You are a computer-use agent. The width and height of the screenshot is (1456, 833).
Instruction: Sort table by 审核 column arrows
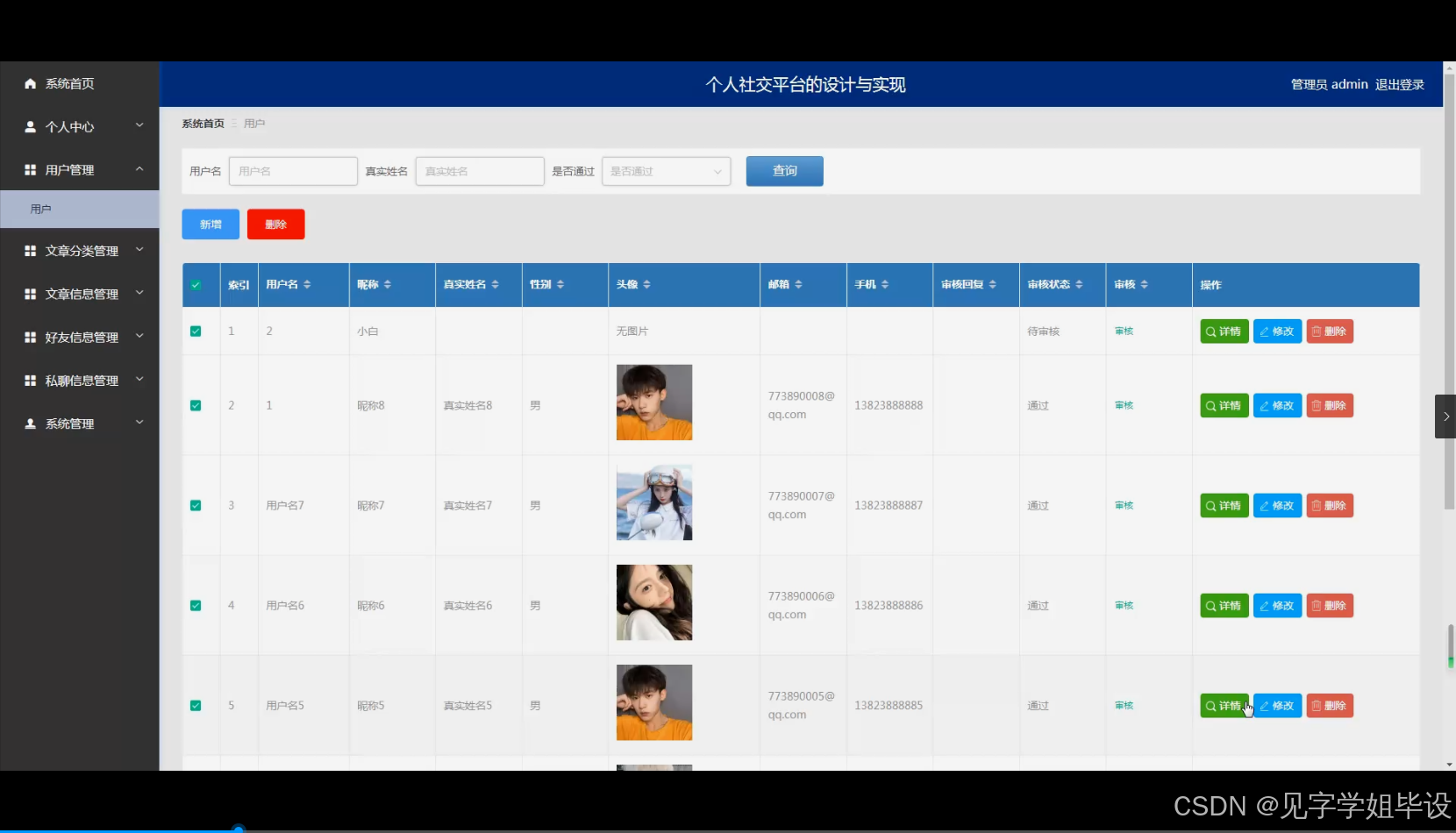point(1144,284)
